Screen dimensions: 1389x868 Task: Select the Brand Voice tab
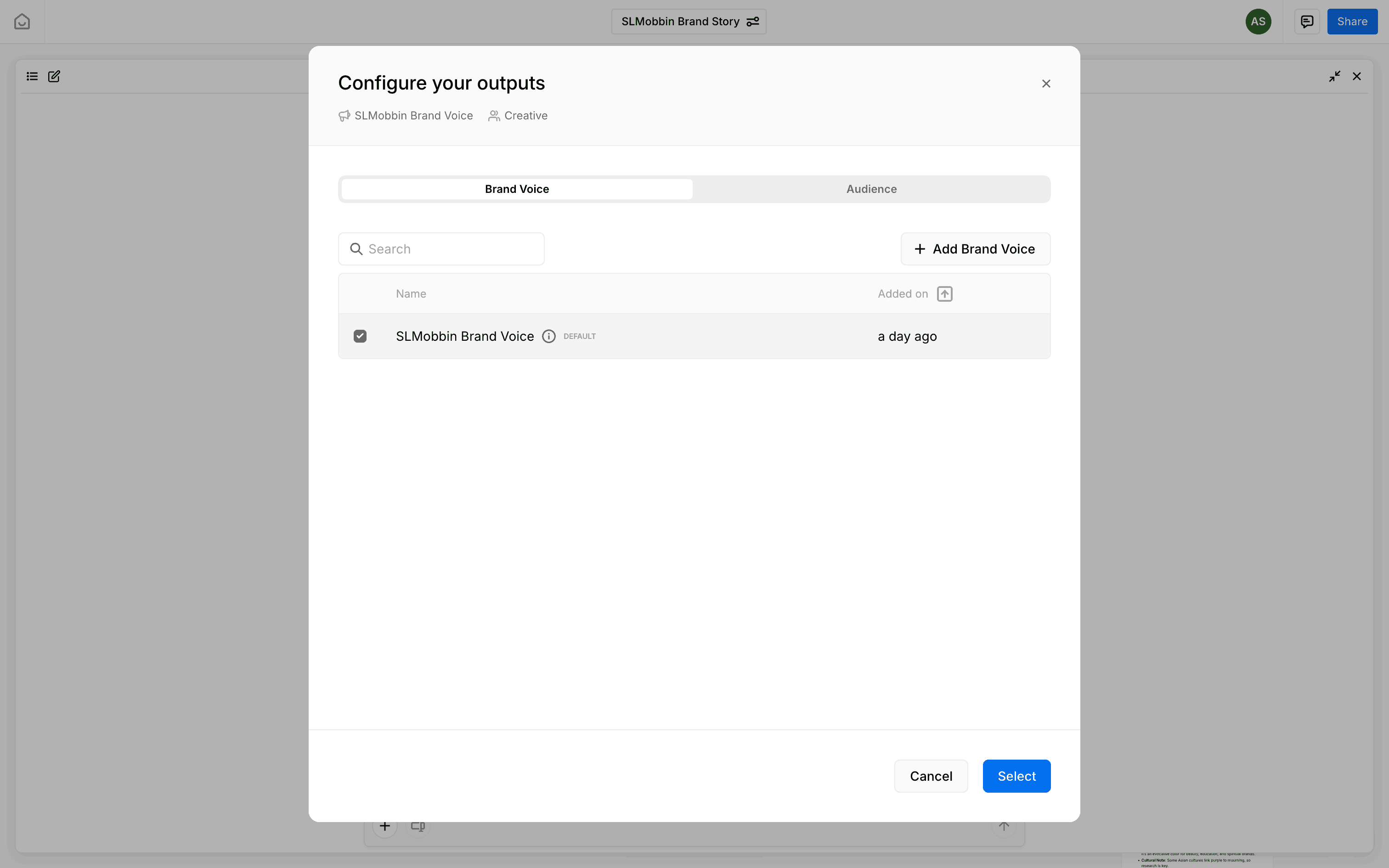point(517,189)
